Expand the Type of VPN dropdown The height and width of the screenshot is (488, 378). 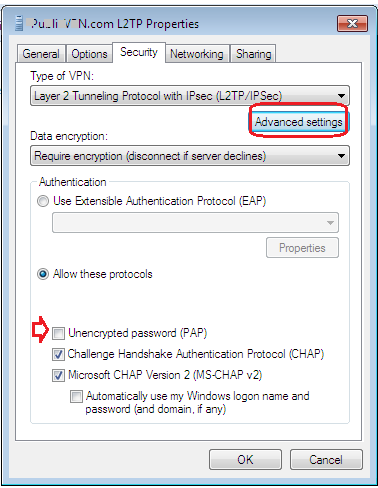point(190,96)
